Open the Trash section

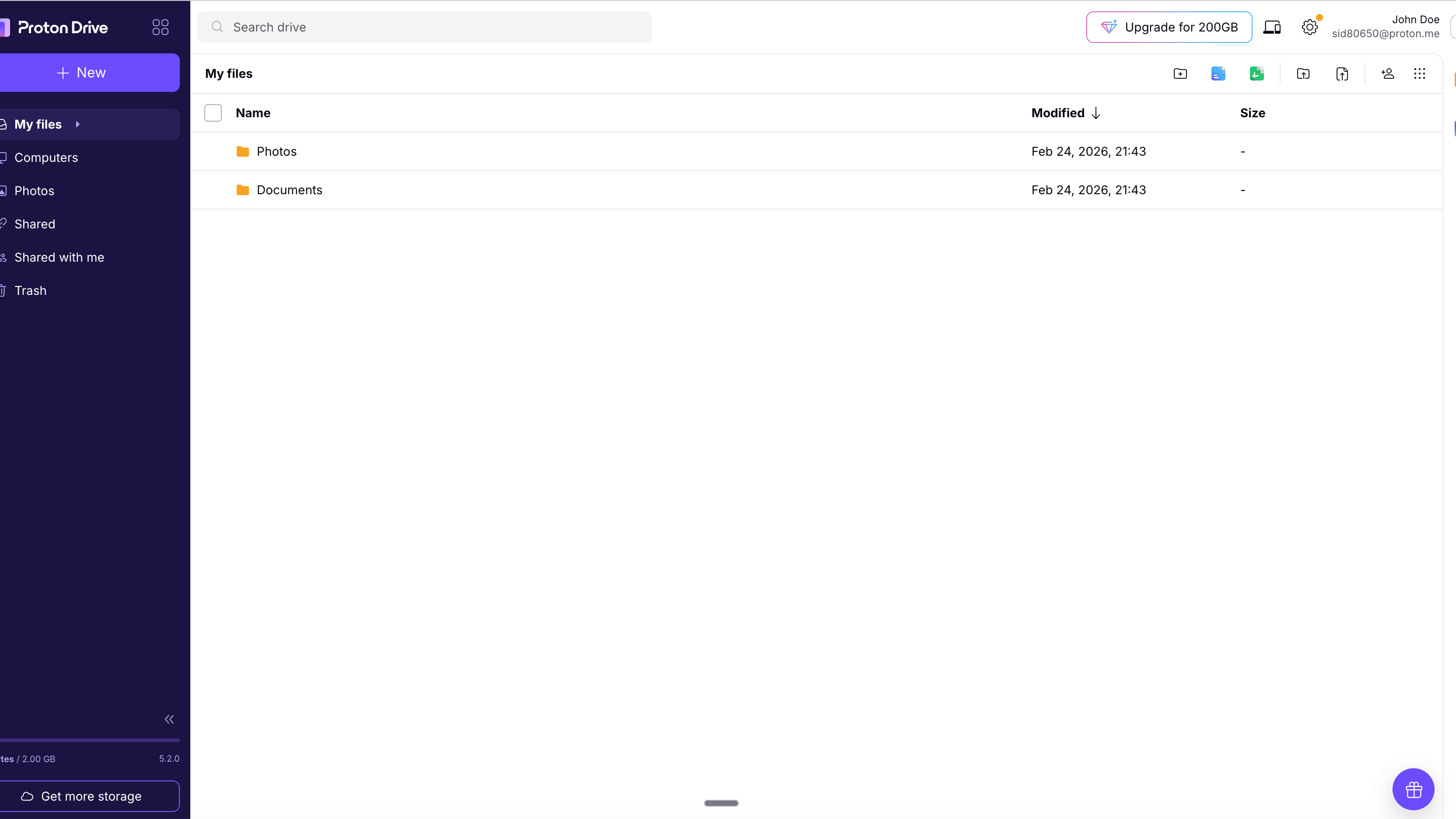click(31, 290)
